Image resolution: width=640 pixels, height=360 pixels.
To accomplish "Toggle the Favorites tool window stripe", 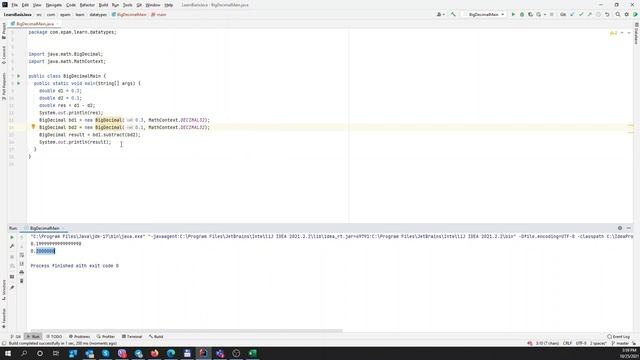I will pyautogui.click(x=4, y=318).
